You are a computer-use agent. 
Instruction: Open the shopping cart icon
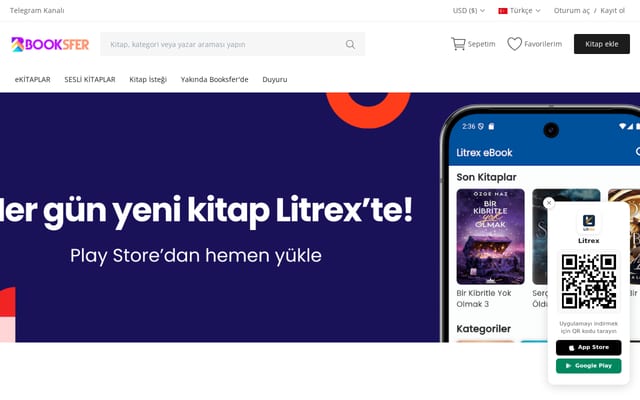(458, 44)
